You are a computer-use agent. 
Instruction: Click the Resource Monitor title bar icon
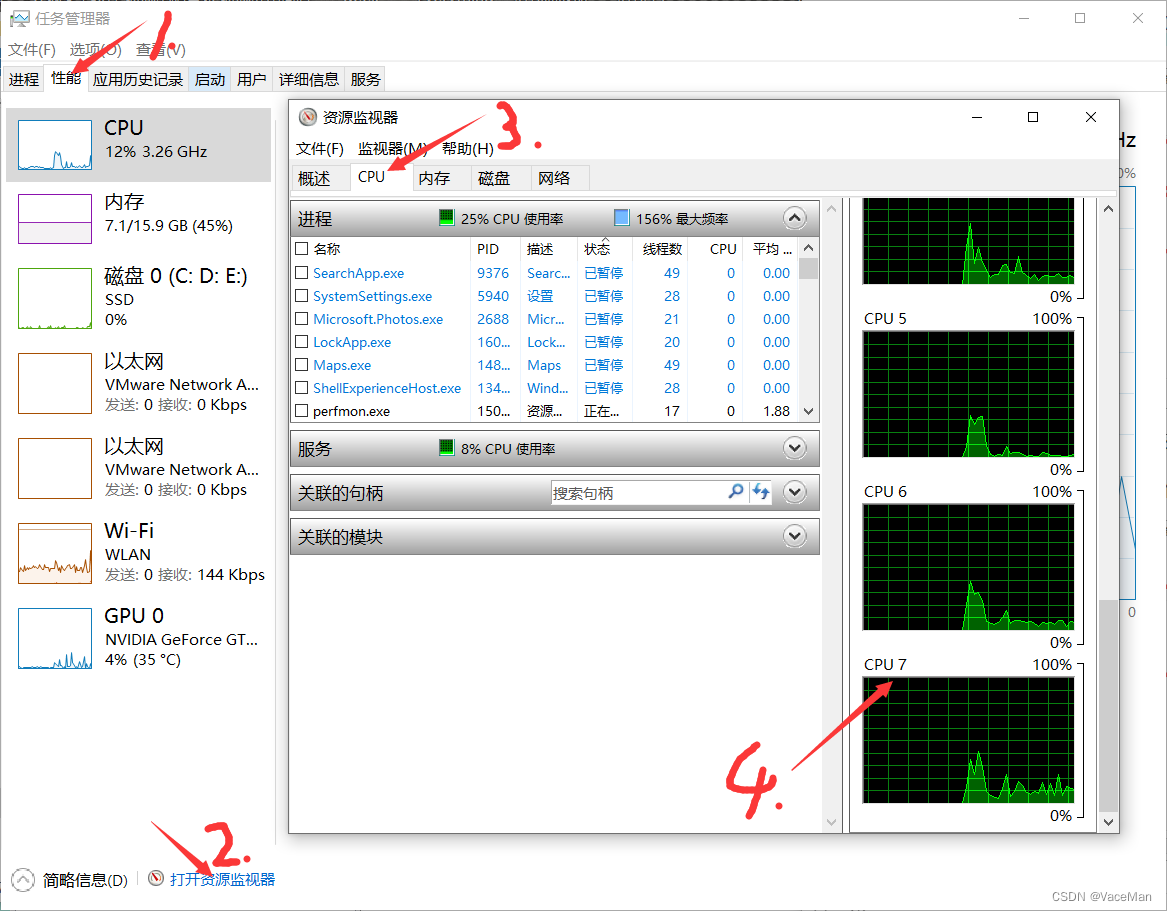307,117
